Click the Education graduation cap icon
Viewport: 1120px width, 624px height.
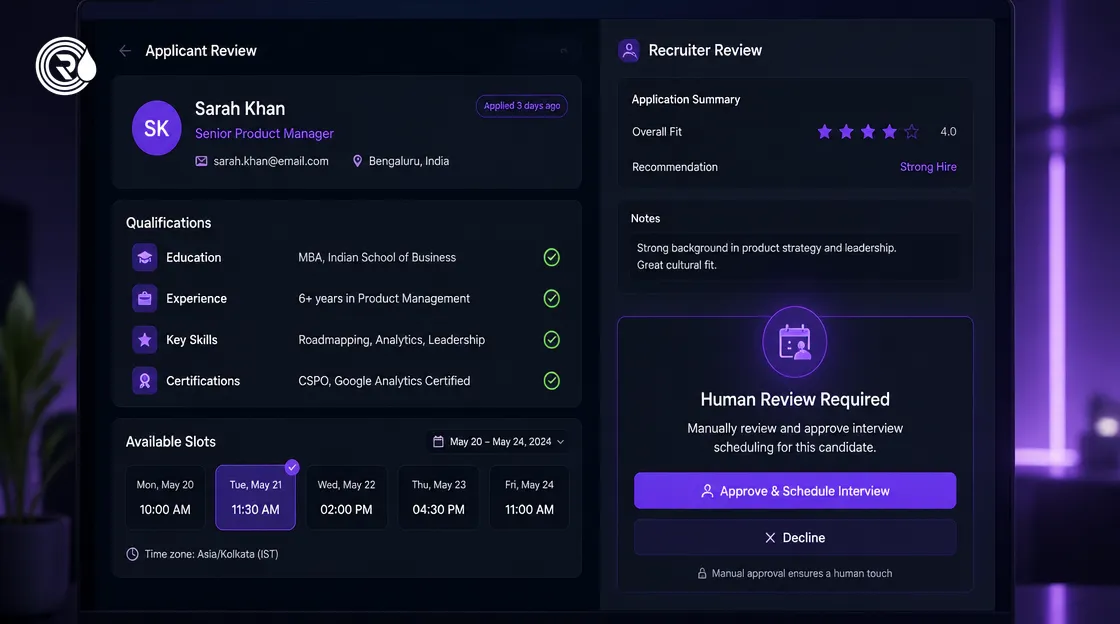pyautogui.click(x=144, y=258)
